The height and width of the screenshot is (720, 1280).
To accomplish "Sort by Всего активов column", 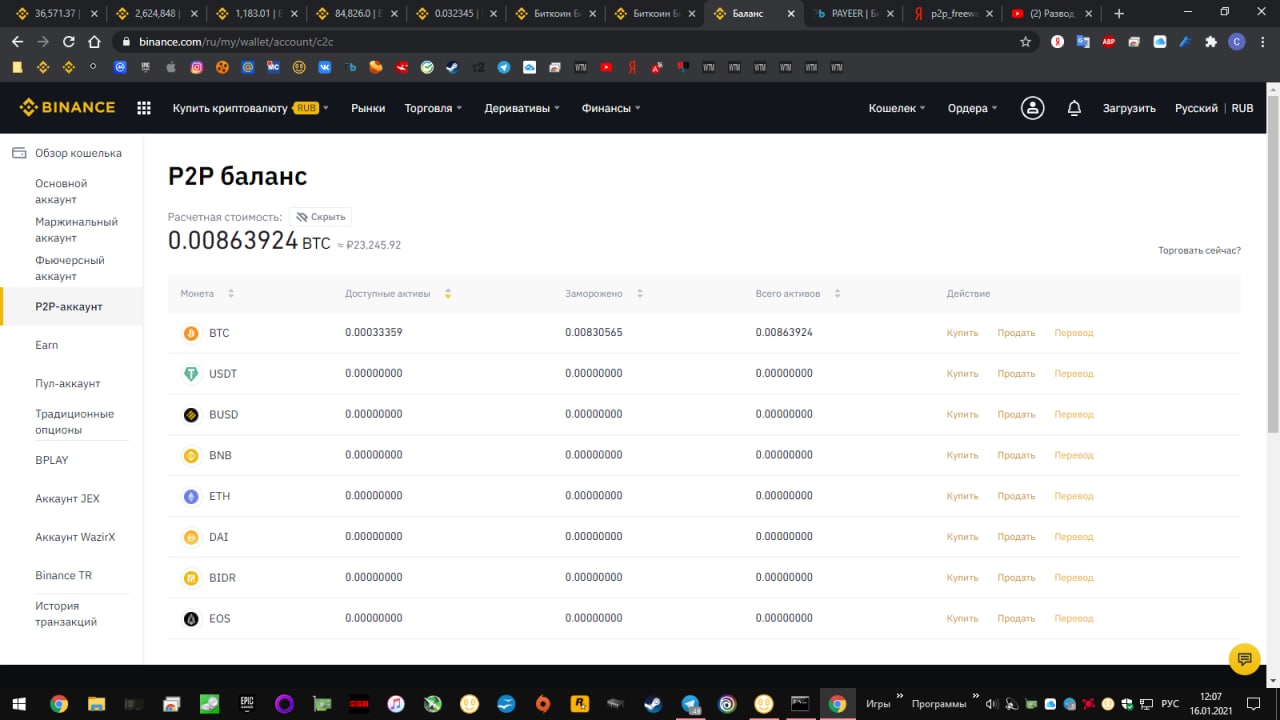I will click(798, 294).
